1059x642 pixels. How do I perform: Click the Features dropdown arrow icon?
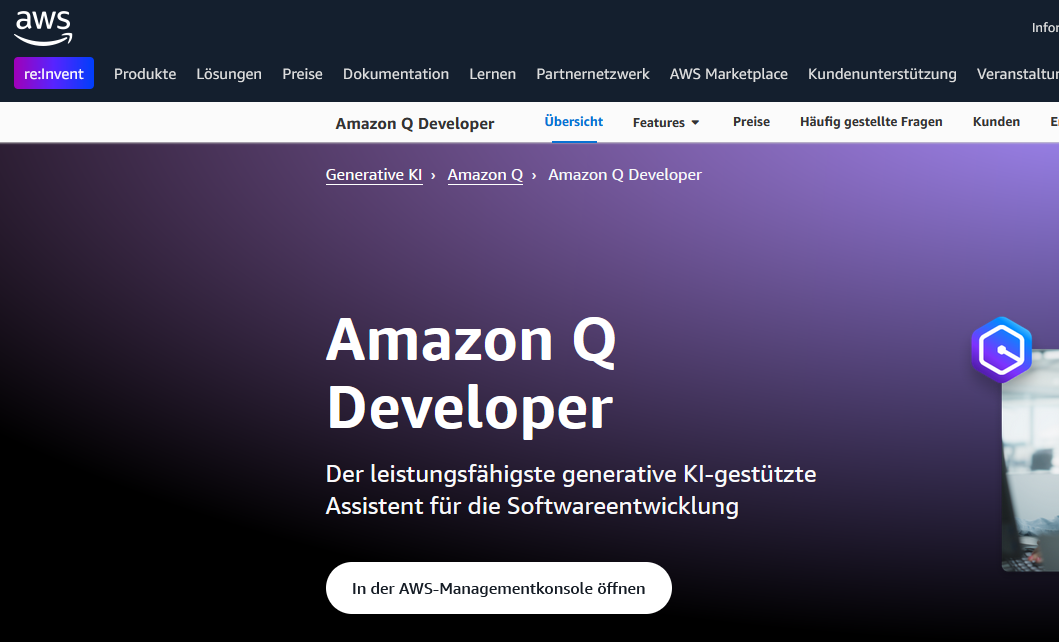click(695, 123)
